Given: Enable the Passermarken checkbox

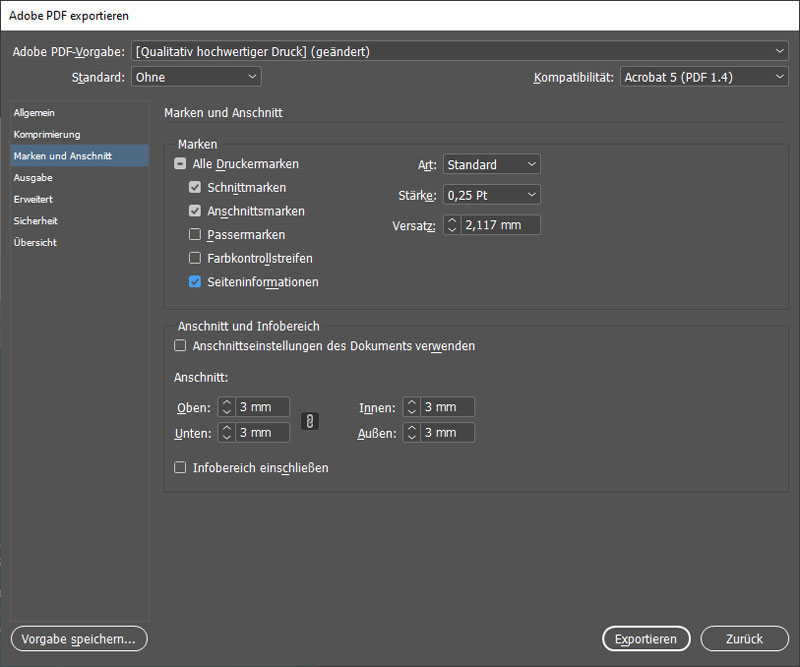Looking at the screenshot, I should [x=195, y=235].
